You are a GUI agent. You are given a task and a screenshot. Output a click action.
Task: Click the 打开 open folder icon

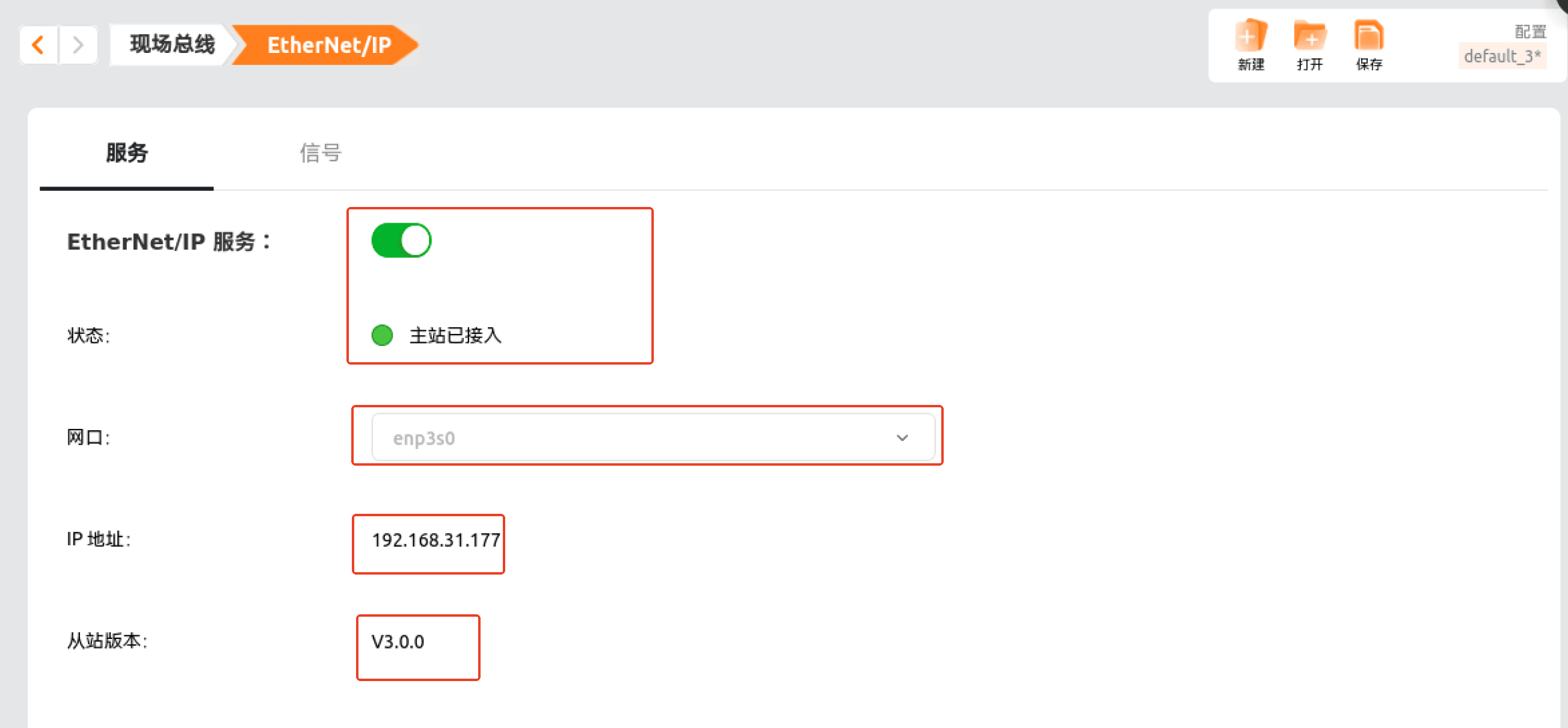[1310, 35]
